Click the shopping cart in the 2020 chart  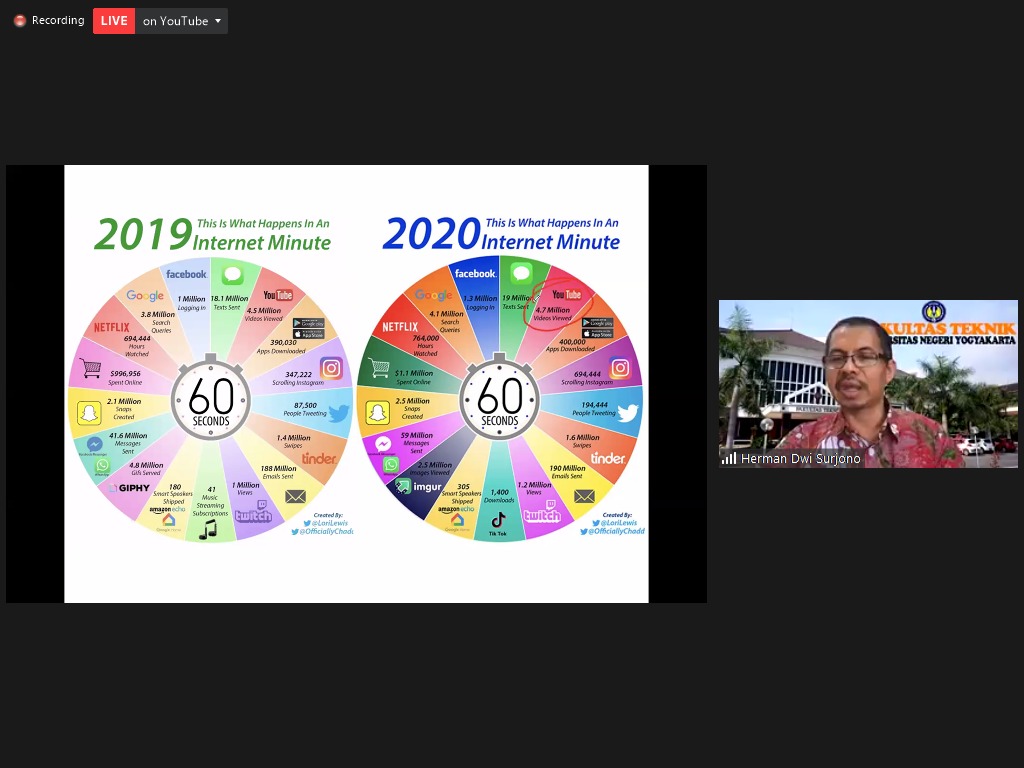[x=379, y=368]
